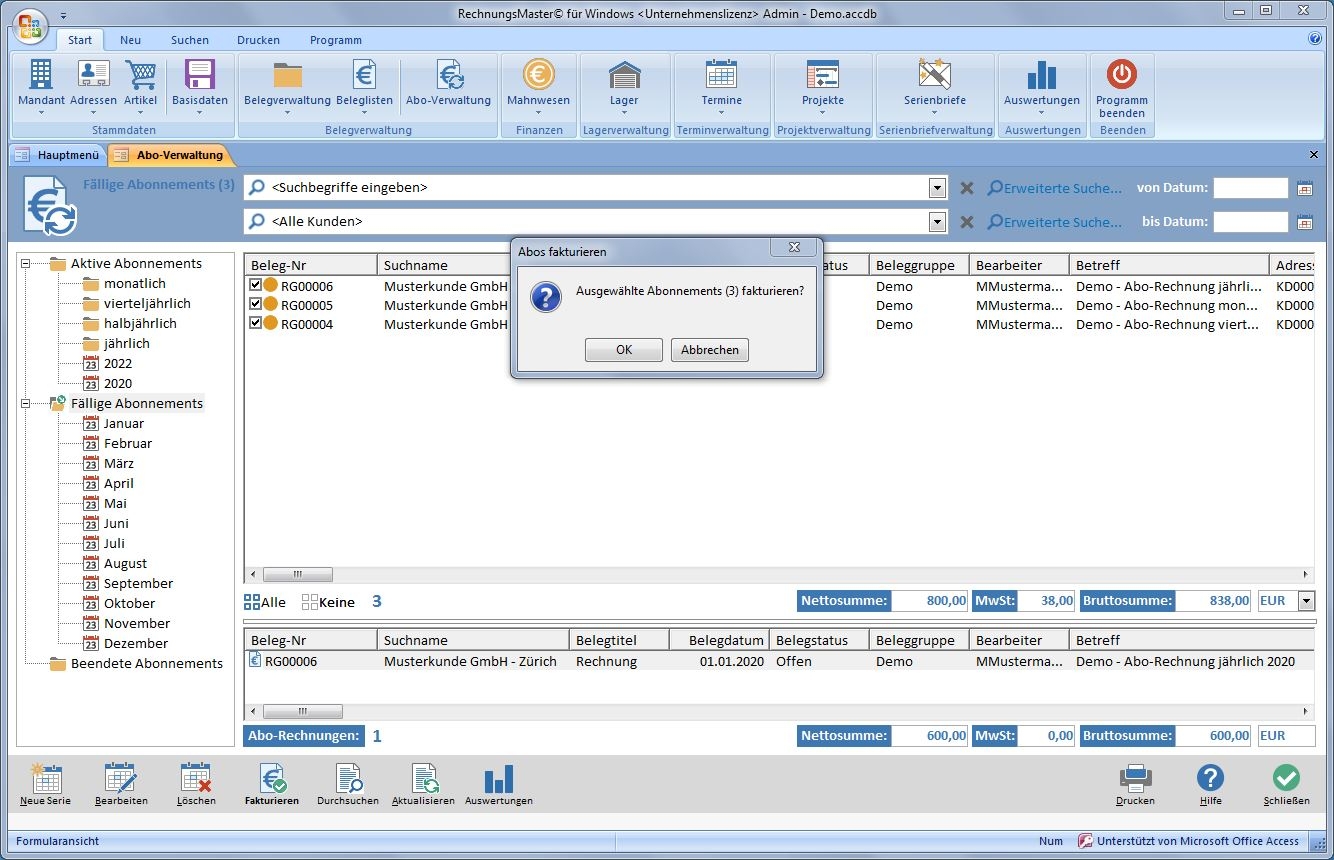Uncheck the checkbox for RG00006
This screenshot has height=860, width=1334.
coord(255,286)
